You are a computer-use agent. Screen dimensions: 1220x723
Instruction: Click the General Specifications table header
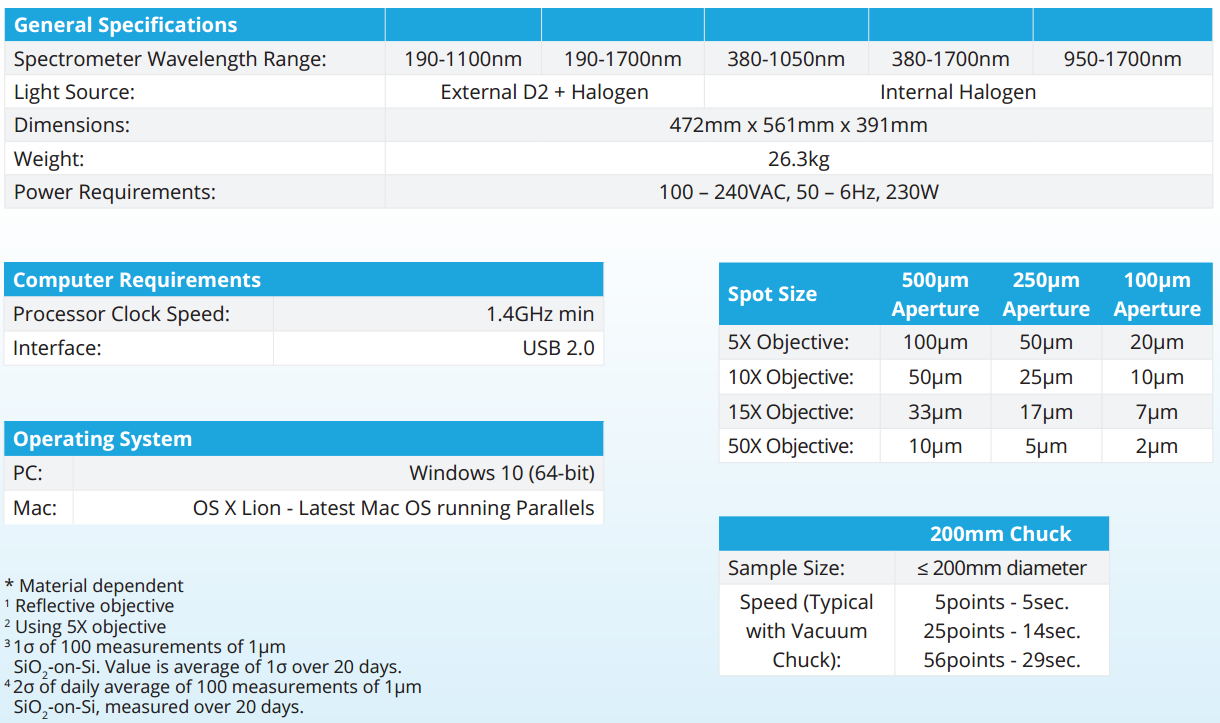tap(126, 25)
